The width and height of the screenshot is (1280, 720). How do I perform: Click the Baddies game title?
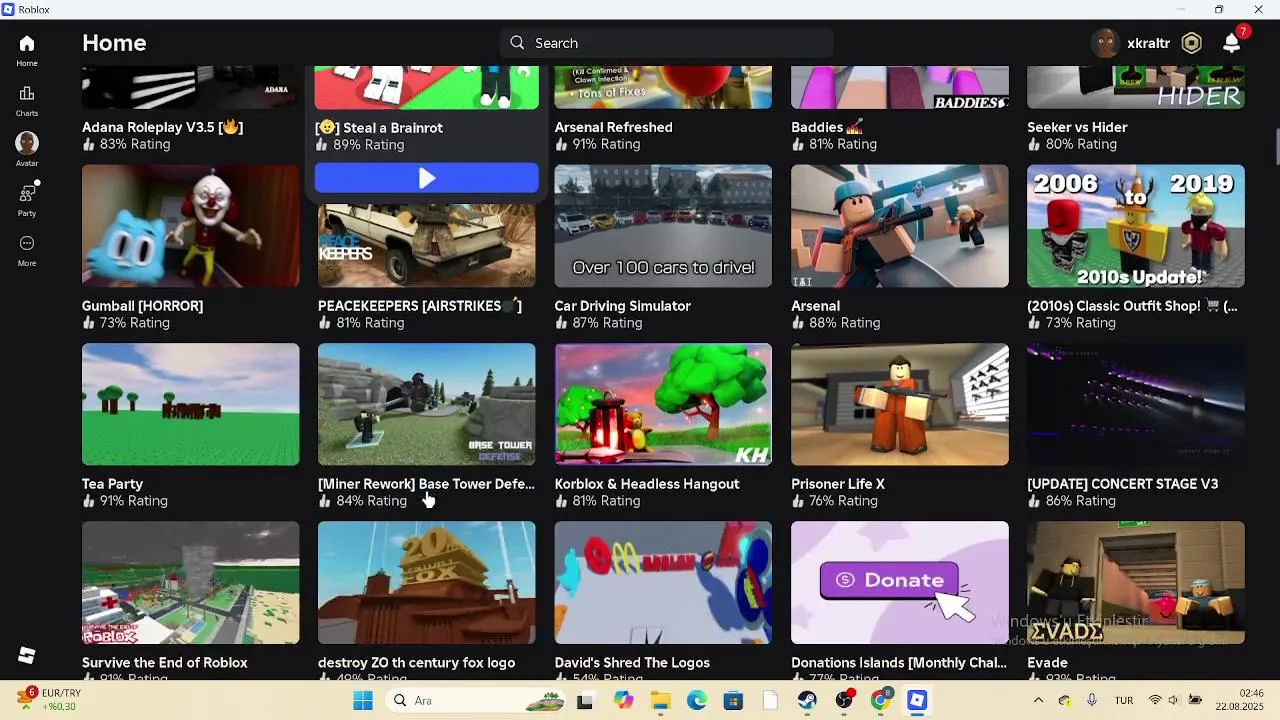[827, 127]
